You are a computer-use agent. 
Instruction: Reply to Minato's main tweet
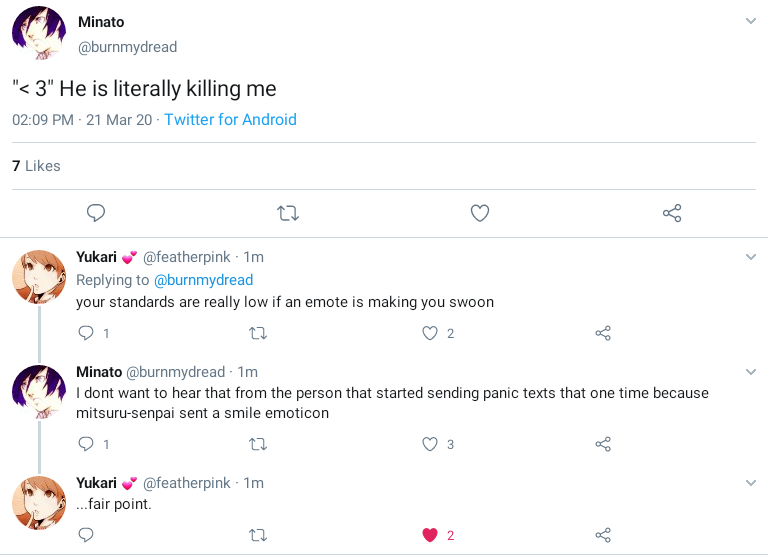pos(96,213)
